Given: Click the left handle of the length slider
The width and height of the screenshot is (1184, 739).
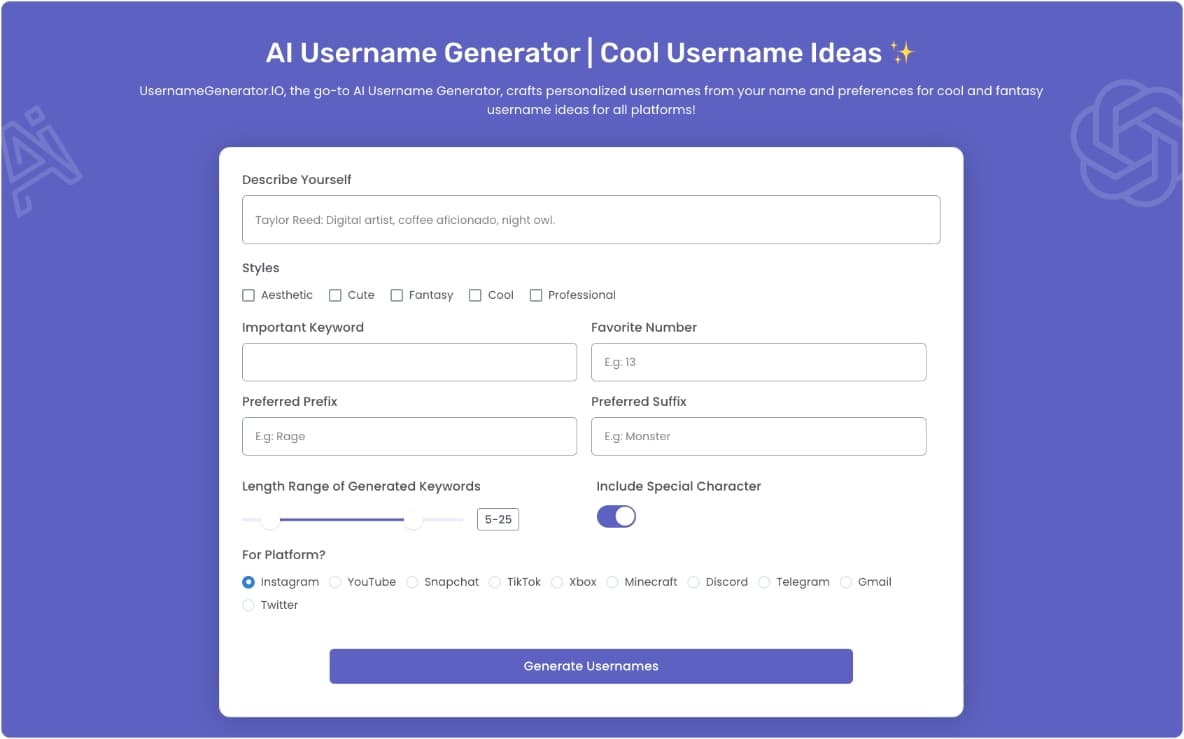Looking at the screenshot, I should (269, 520).
